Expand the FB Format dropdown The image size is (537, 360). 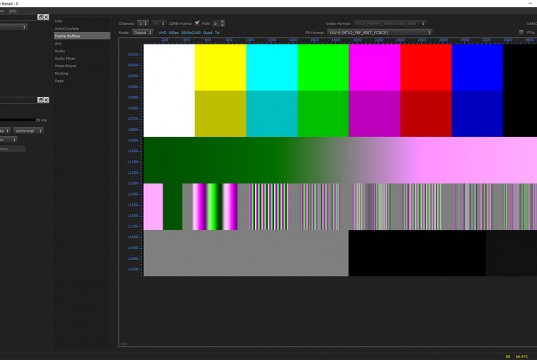pos(379,33)
